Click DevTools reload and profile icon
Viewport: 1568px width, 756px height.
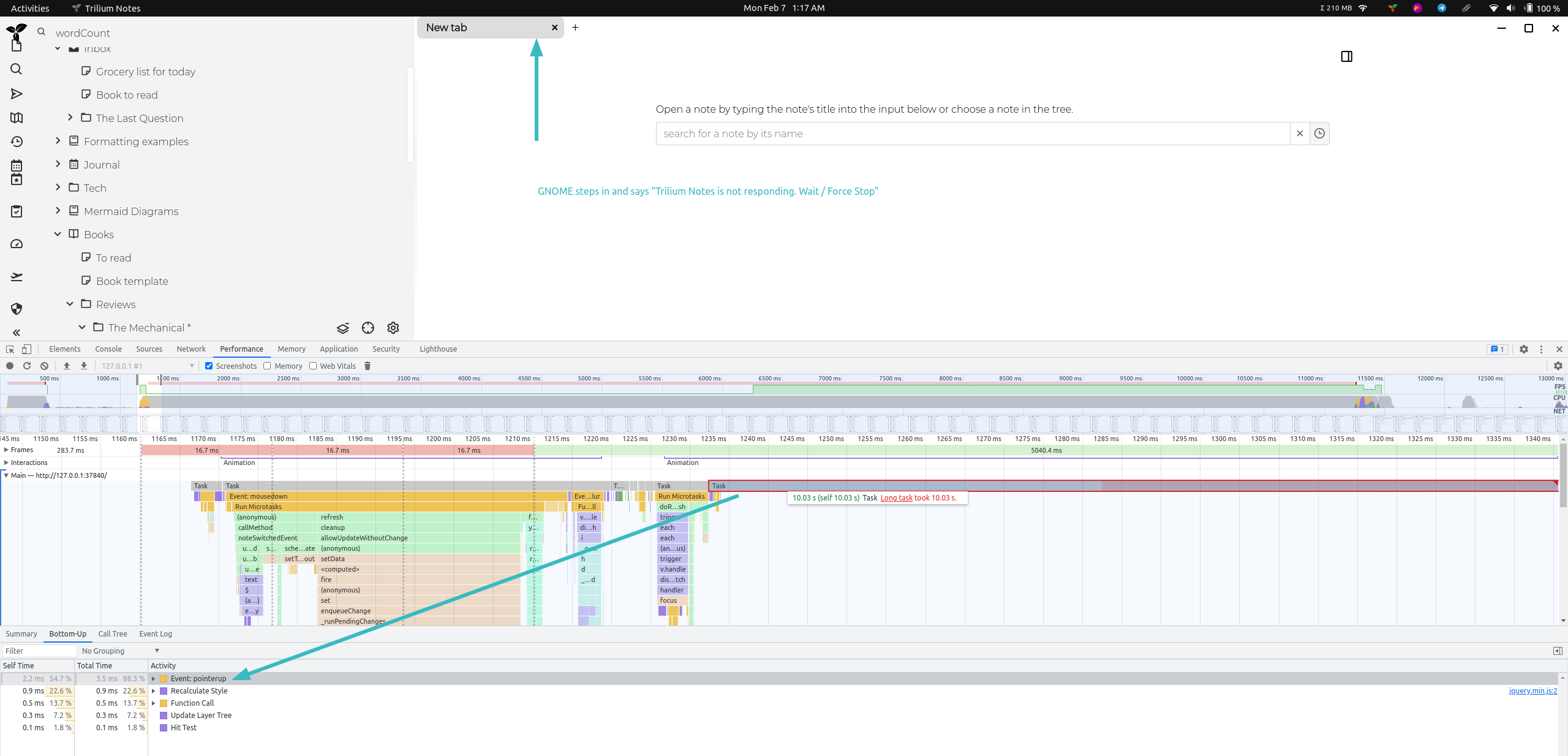tap(27, 366)
